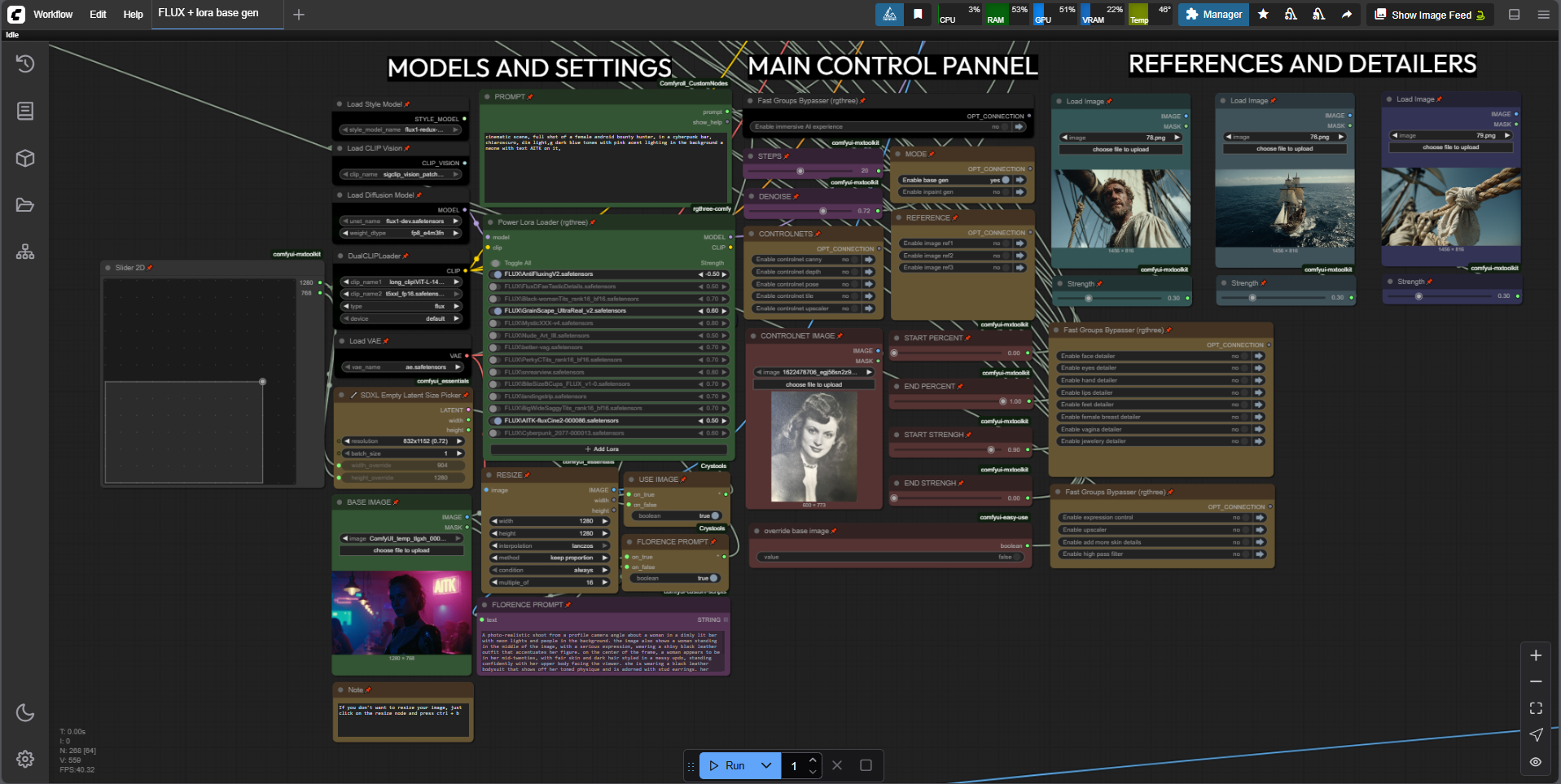Click the first model-unload icon after the star
The height and width of the screenshot is (784, 1561).
1291,14
